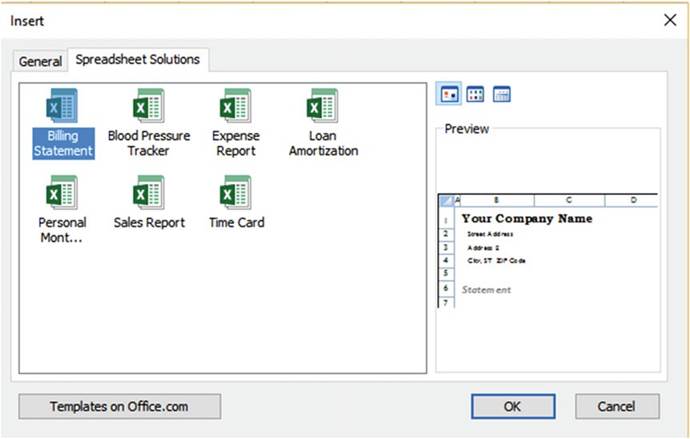690x439 pixels.
Task: Switch to Details view
Action: tap(502, 95)
